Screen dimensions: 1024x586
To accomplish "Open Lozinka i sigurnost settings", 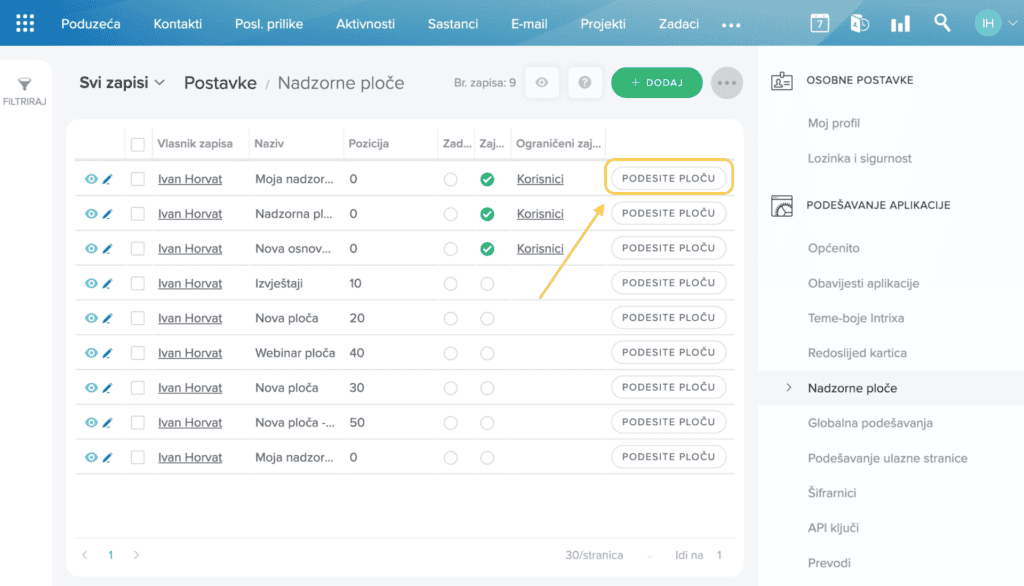I will pos(859,159).
